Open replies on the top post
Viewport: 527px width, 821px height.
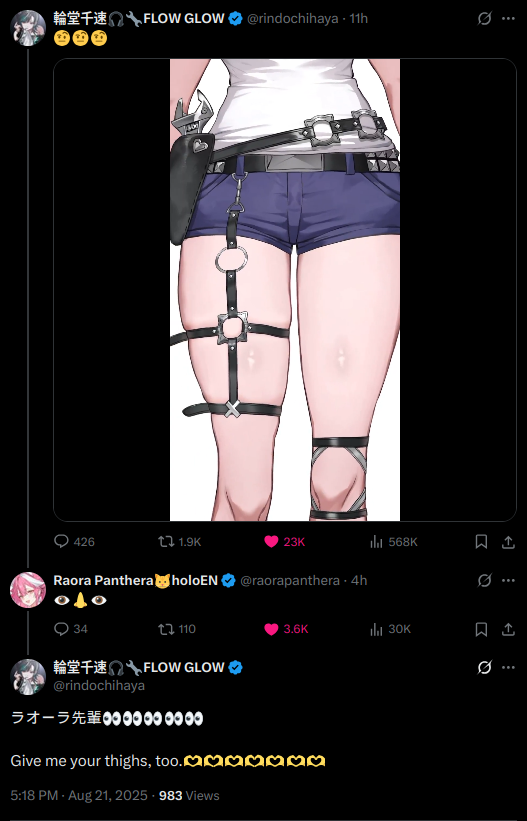pos(74,541)
